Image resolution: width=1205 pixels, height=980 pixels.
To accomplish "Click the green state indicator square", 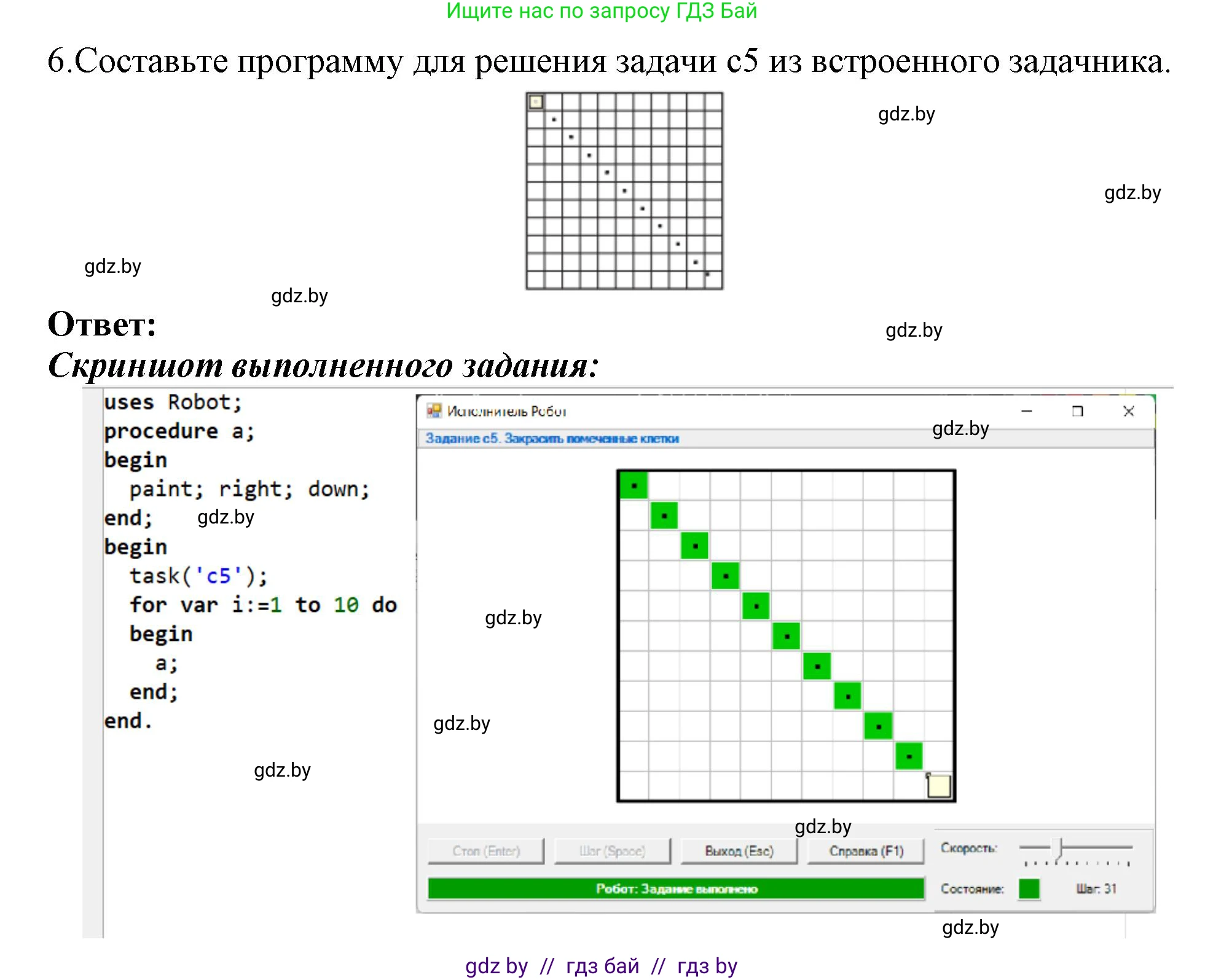I will pyautogui.click(x=1028, y=888).
